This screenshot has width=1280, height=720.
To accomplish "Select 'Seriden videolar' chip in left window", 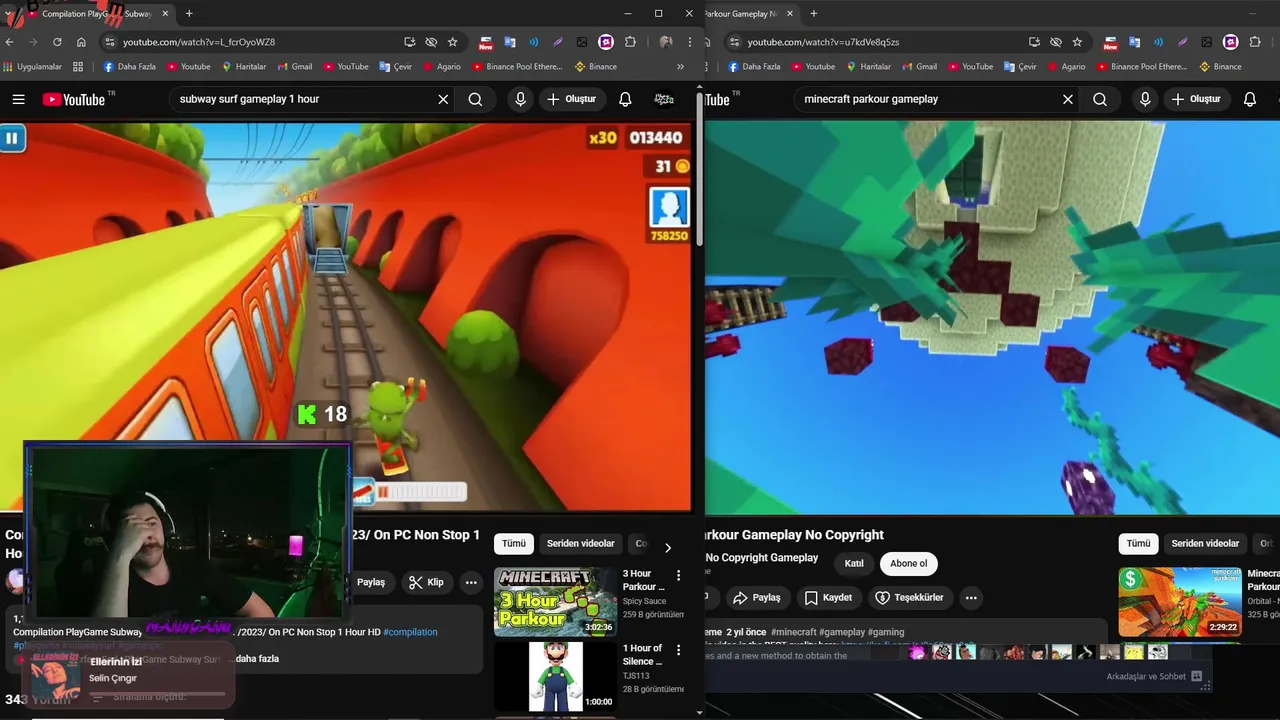I will click(x=580, y=544).
